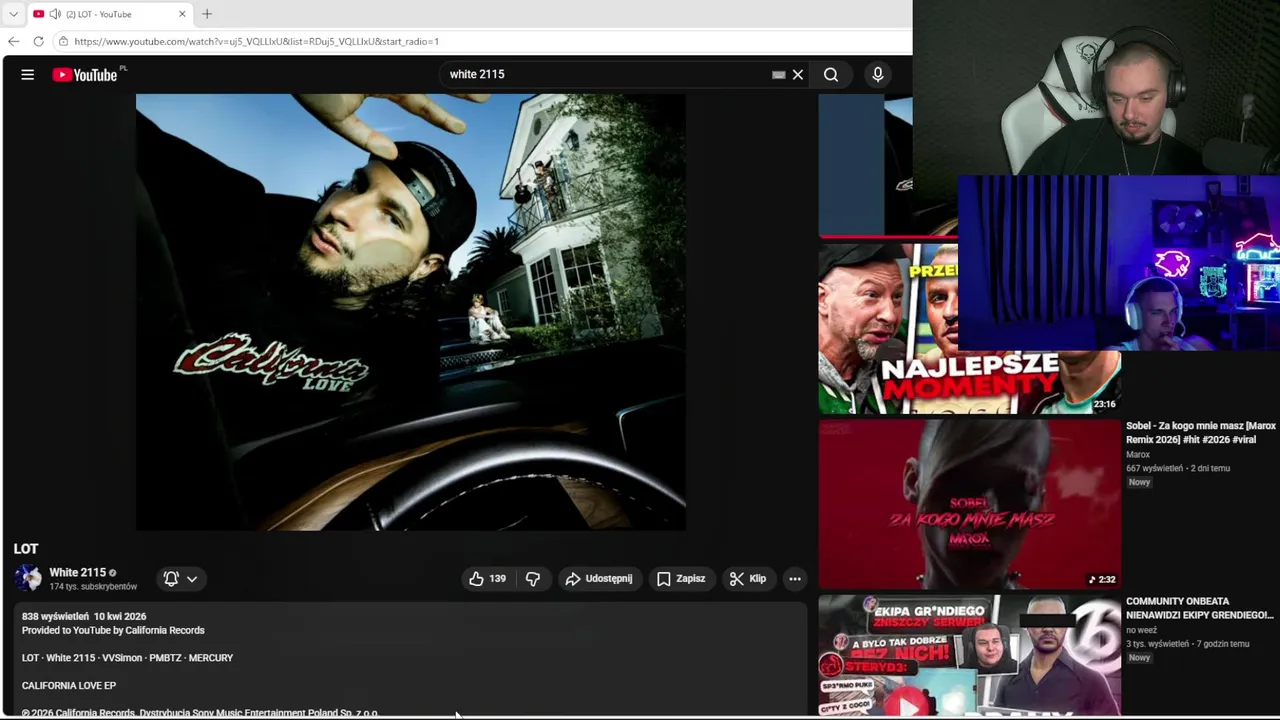
Task: Click the magnifier search button
Action: 831,75
